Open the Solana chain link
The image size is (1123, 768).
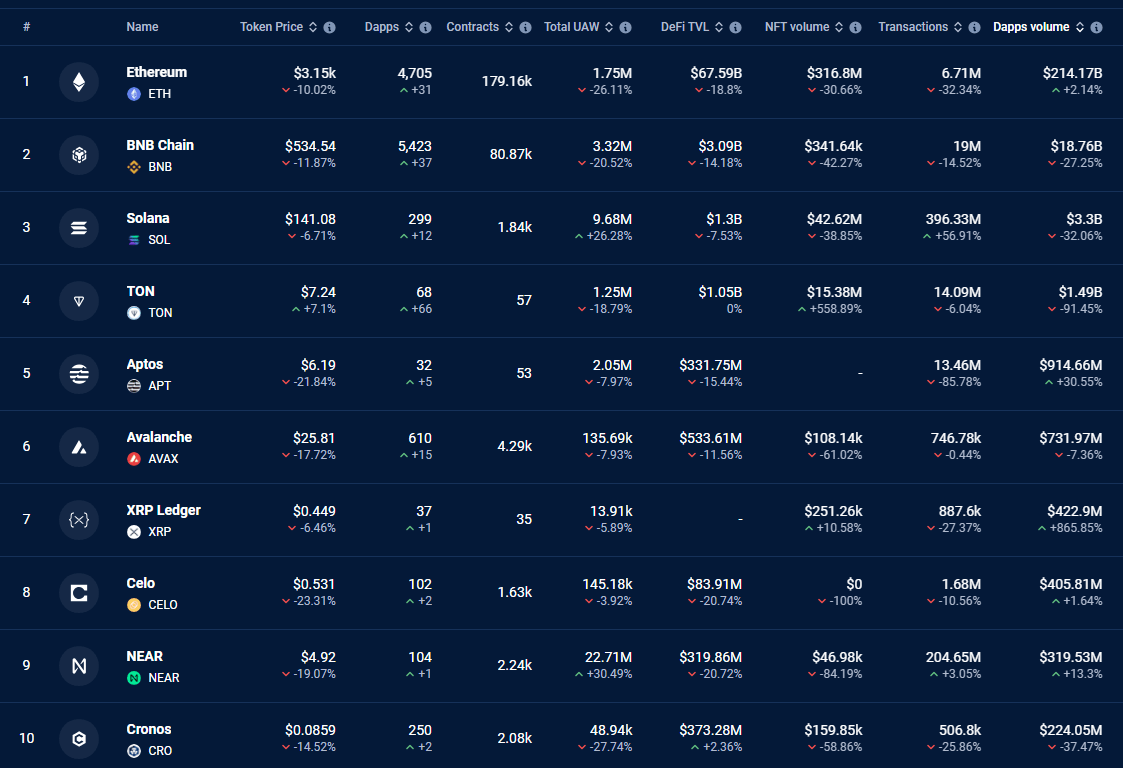tap(148, 219)
